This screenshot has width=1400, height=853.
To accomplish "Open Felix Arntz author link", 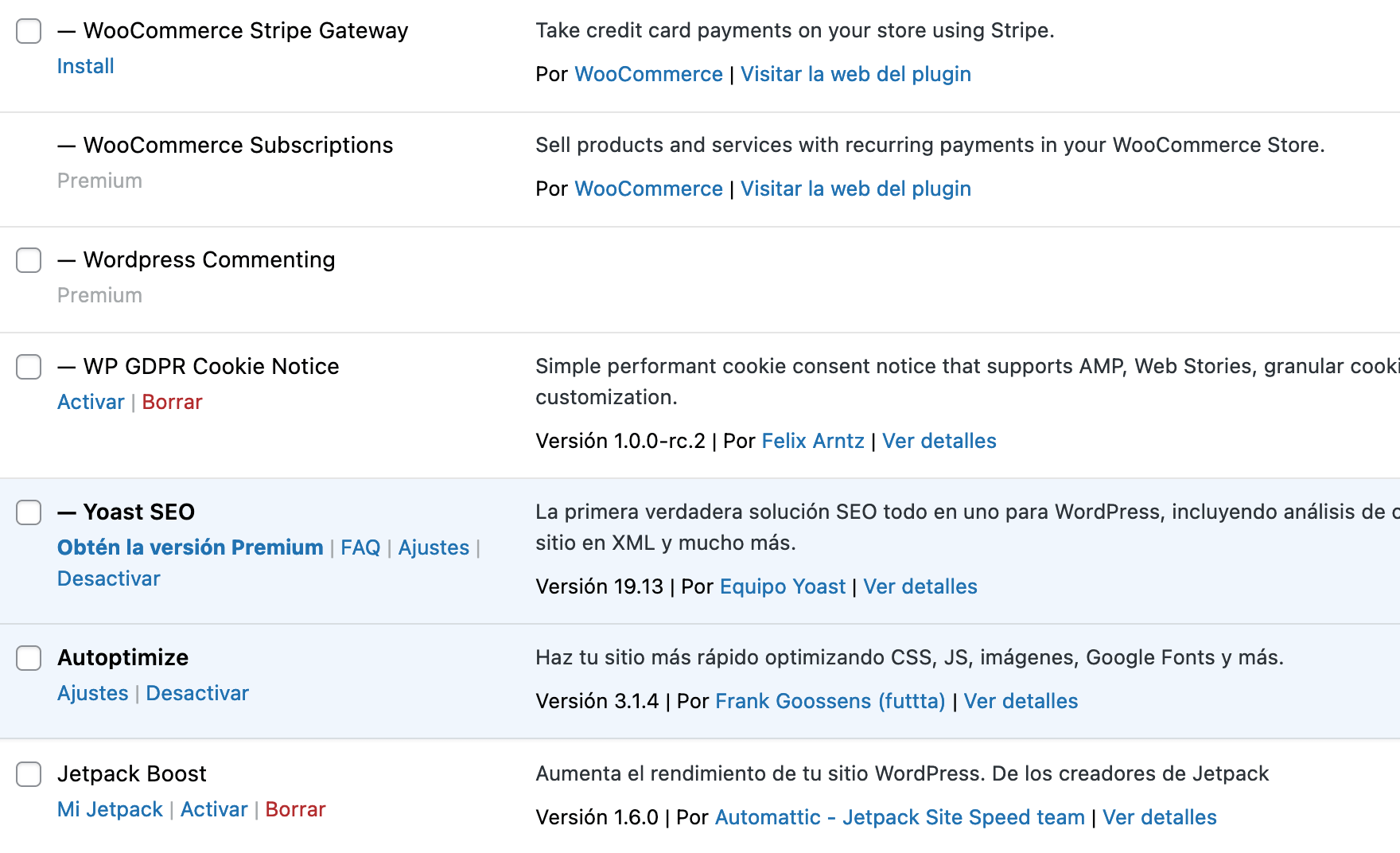I will 813,441.
